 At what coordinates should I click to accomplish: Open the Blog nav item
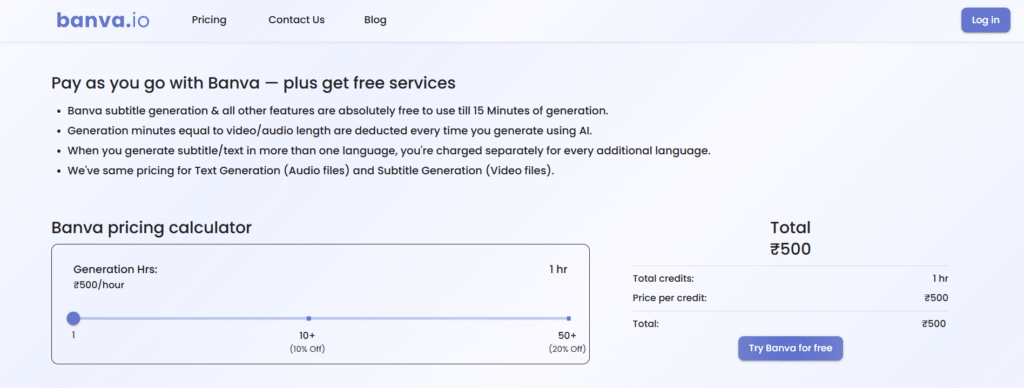click(376, 20)
